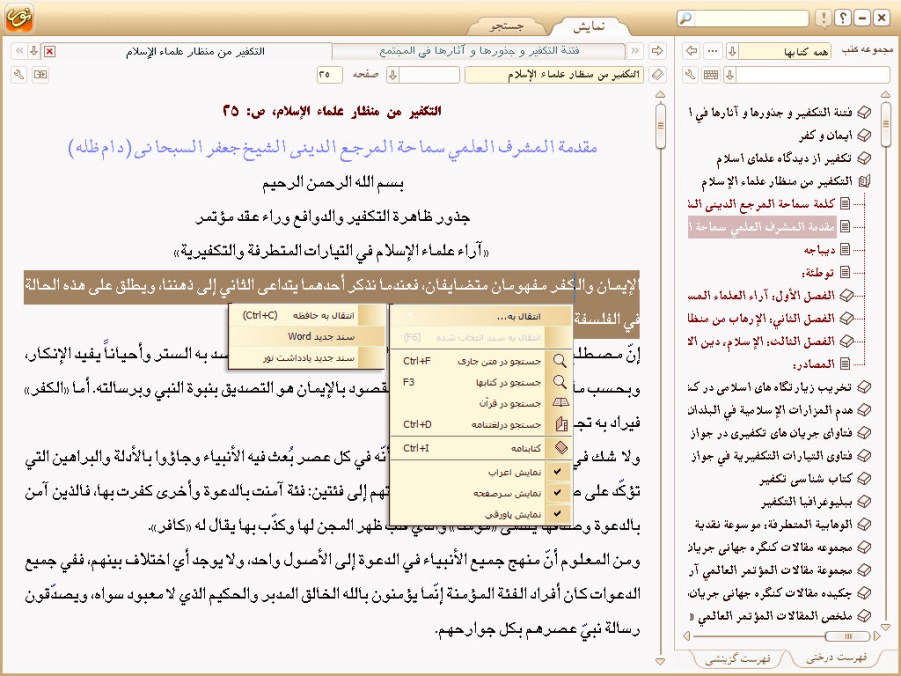Image resolution: width=901 pixels, height=676 pixels.
Task: Click the go-to page icon in text toolbar
Action: (40, 75)
